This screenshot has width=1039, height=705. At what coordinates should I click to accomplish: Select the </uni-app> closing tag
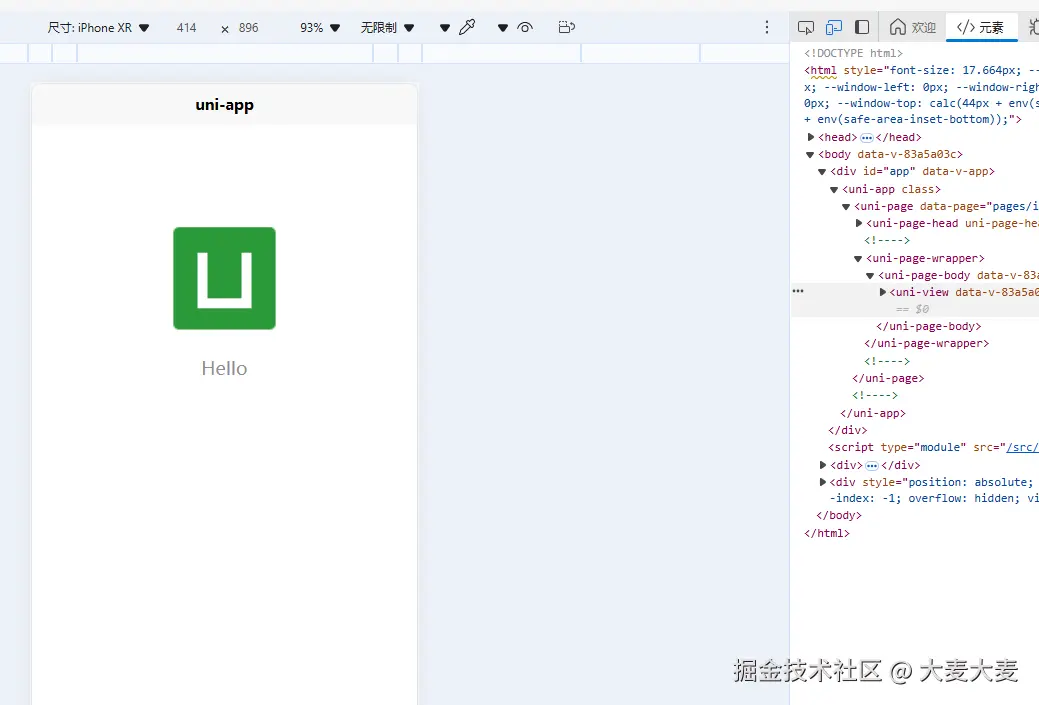point(873,413)
